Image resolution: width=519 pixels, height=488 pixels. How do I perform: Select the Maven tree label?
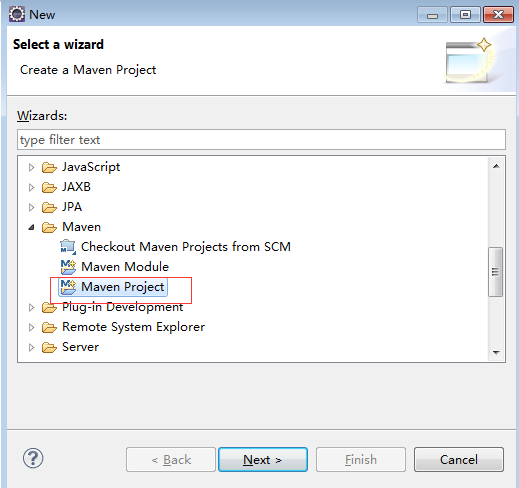(x=81, y=227)
